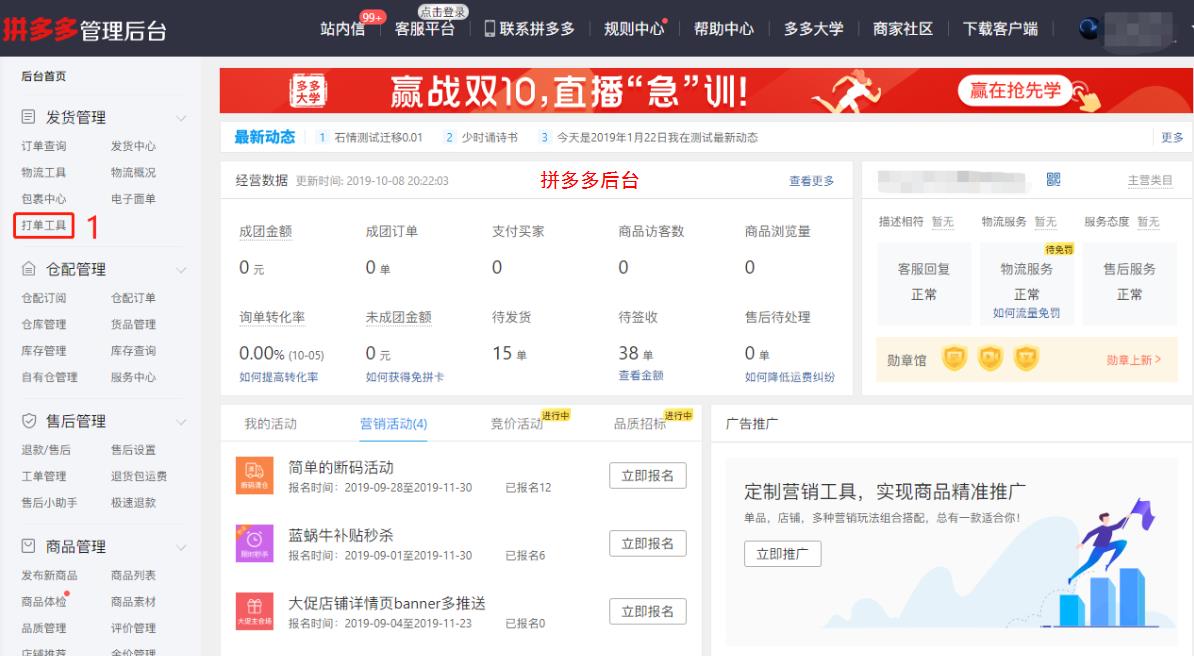
Task: Click 查看金额 under 待签收
Action: coord(640,375)
